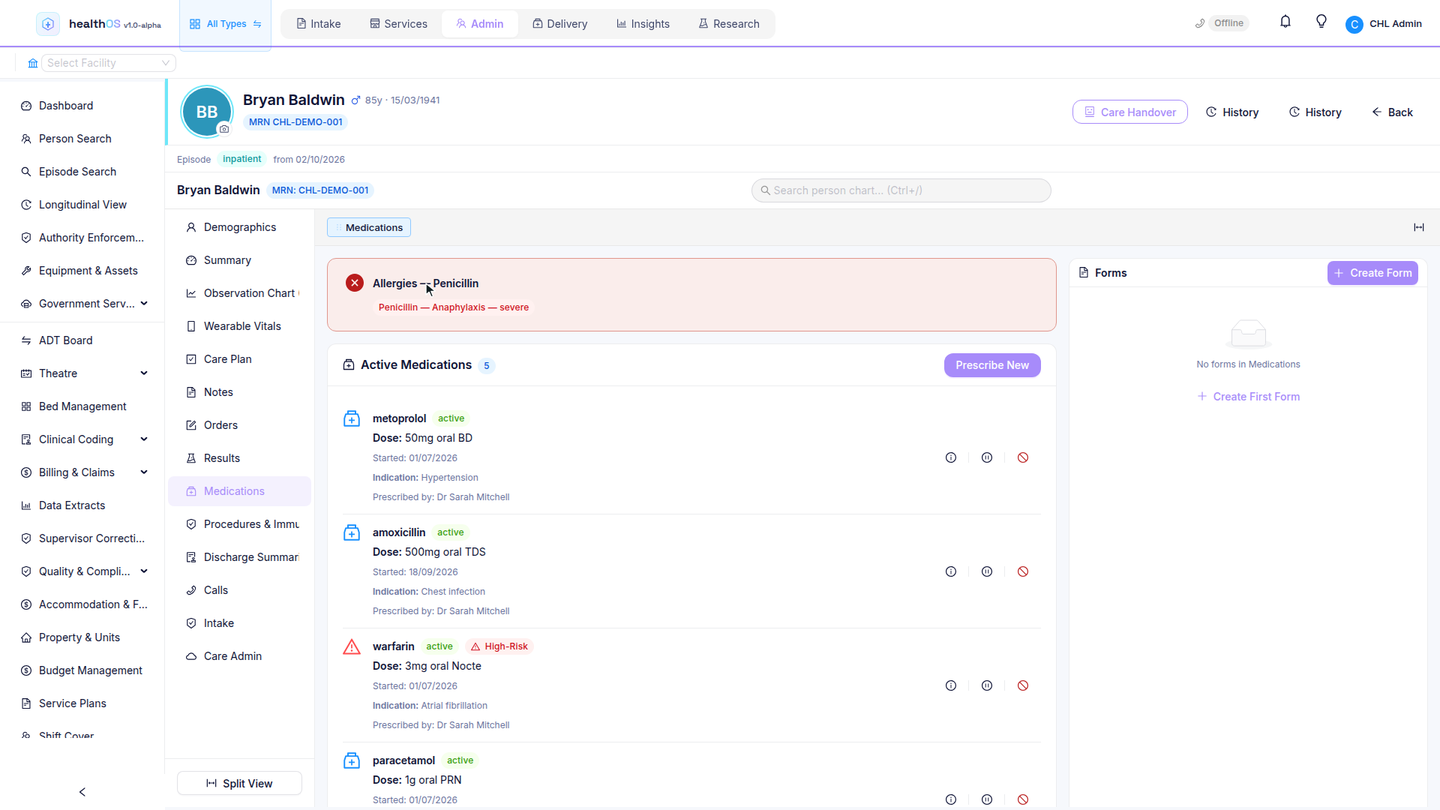Image resolution: width=1440 pixels, height=810 pixels.
Task: Click the stop icon for warfarin
Action: [1023, 686]
